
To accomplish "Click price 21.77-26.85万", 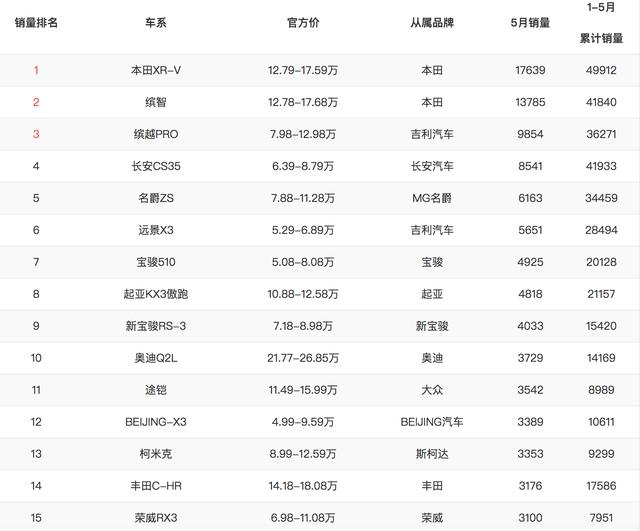I will pos(303,358).
